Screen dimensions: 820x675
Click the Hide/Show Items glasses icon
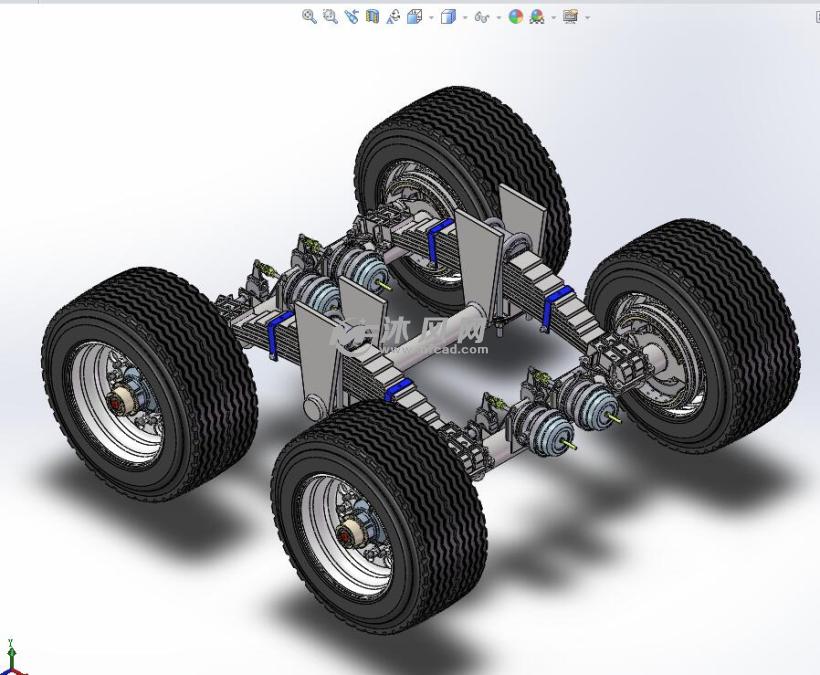click(481, 17)
